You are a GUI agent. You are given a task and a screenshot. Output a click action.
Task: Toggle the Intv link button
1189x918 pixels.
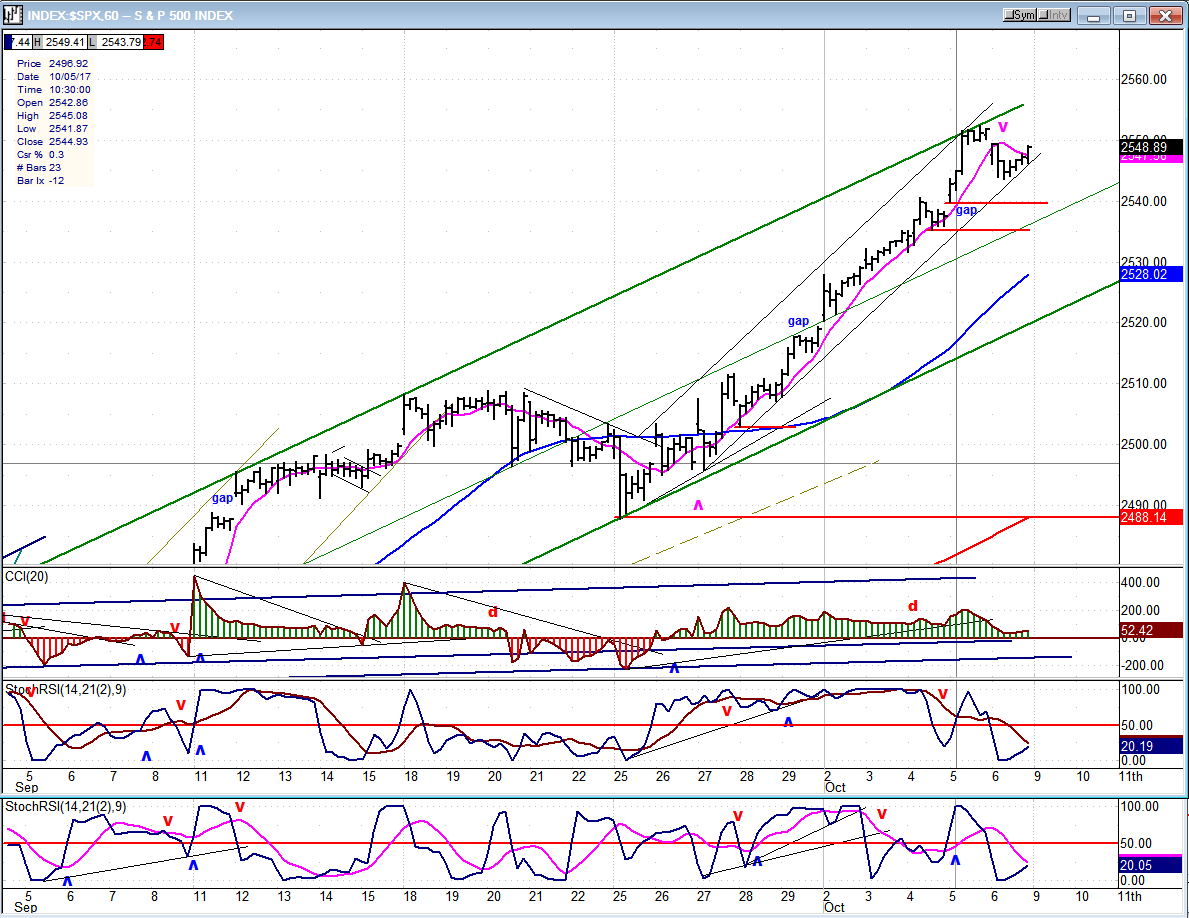(1057, 15)
